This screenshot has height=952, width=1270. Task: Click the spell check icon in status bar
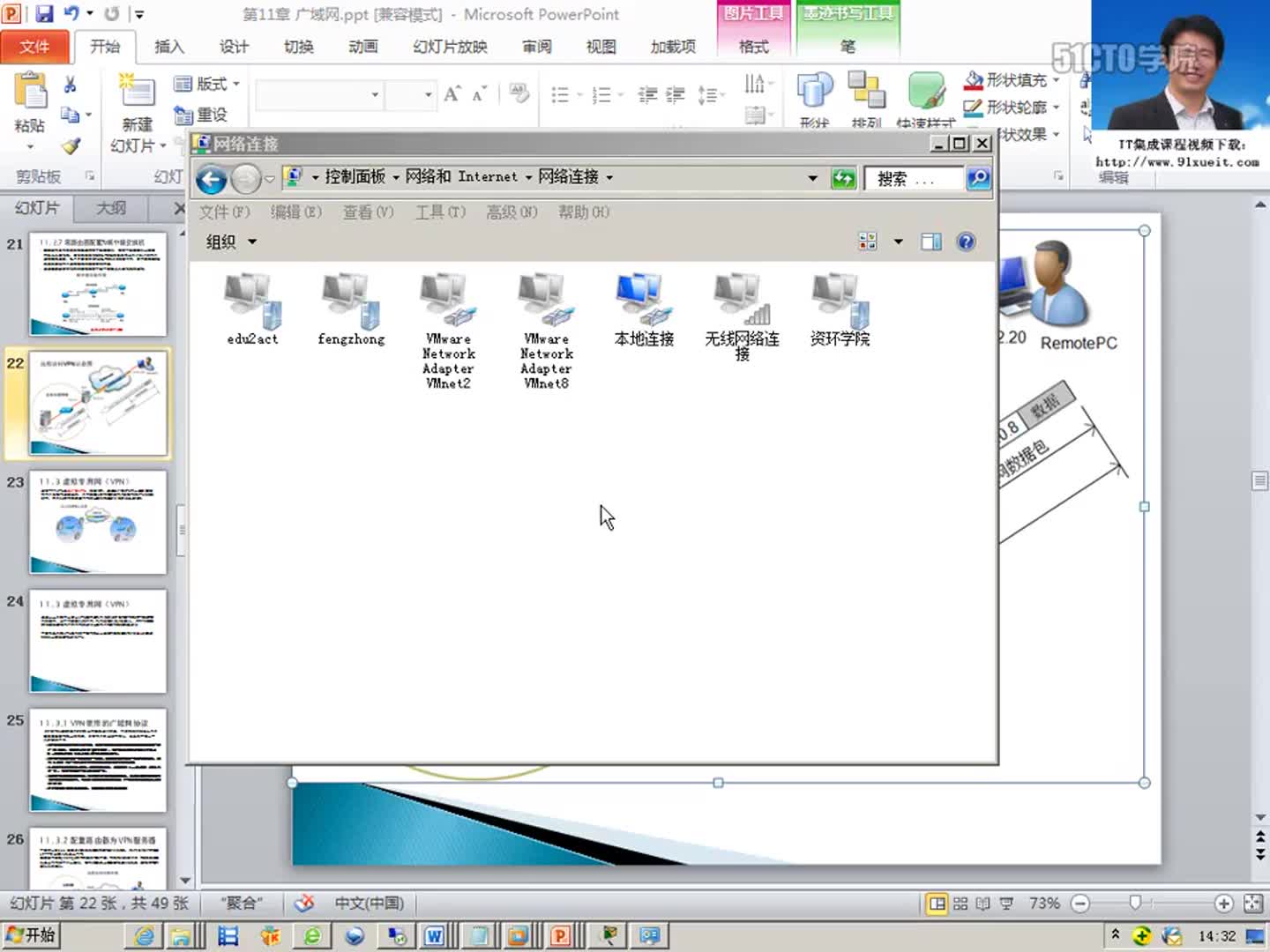[x=304, y=904]
